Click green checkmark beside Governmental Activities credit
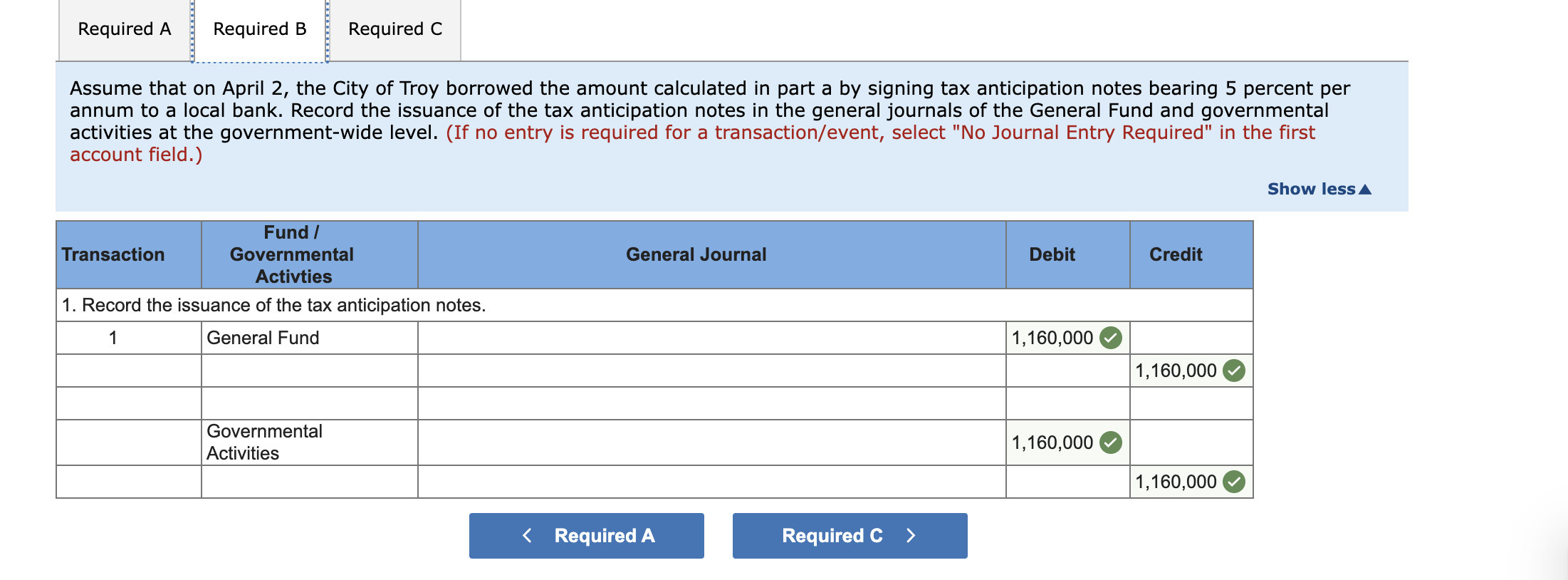The height and width of the screenshot is (580, 1568). coord(1233,482)
